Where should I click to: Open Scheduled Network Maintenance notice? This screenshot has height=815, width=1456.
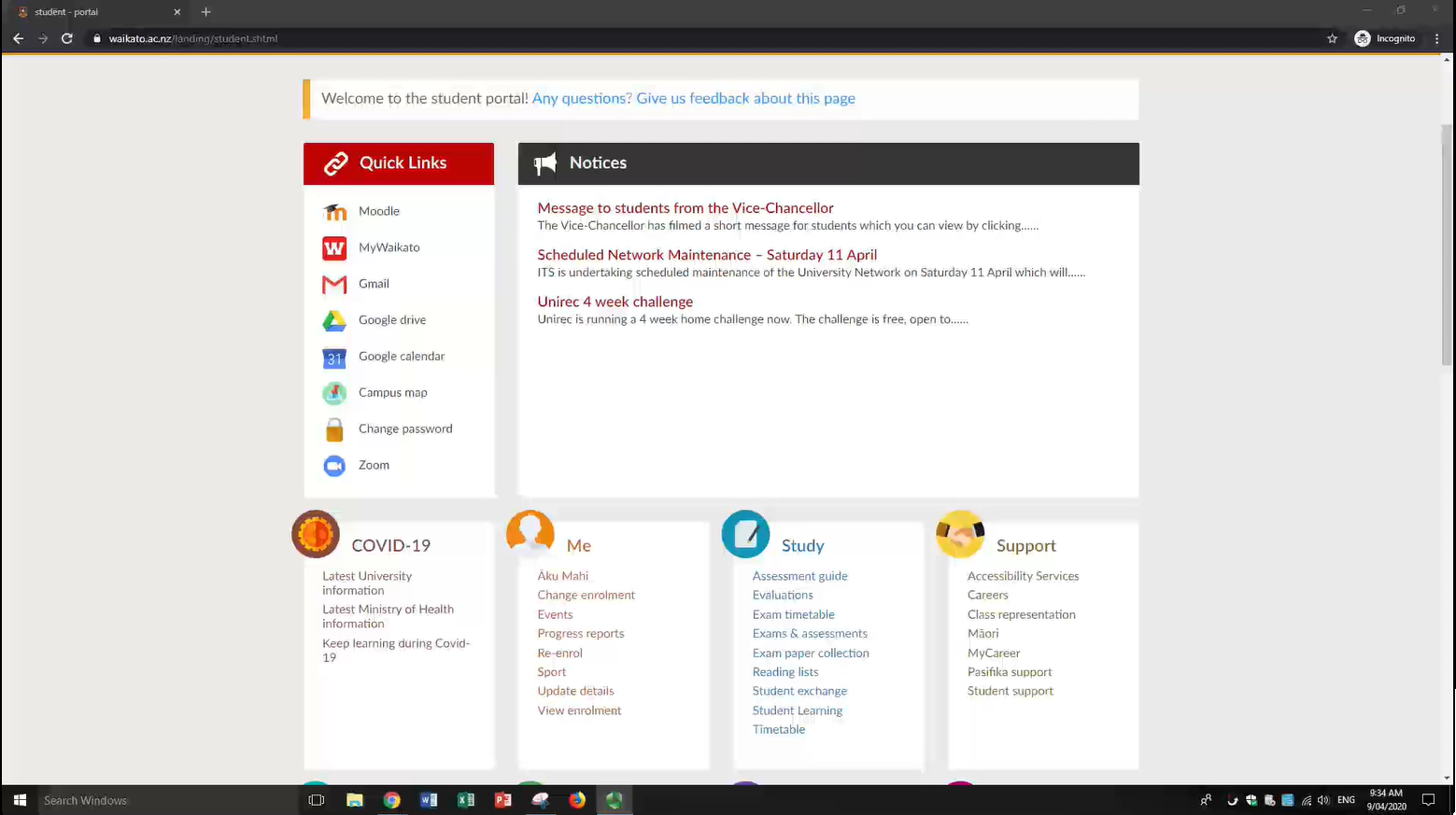click(707, 255)
